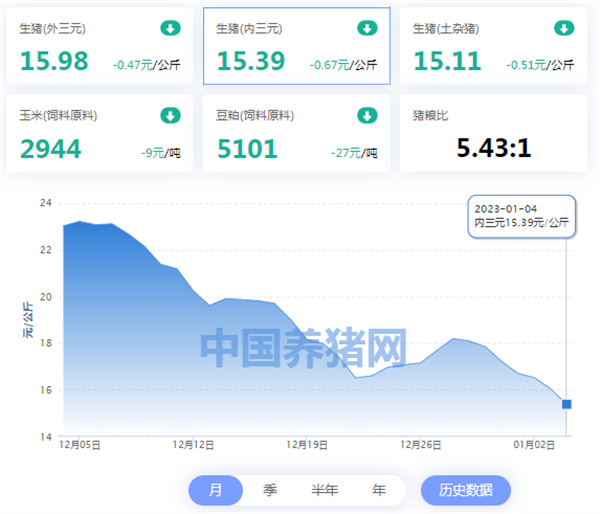600x514 pixels.
Task: Open the 历史数据 button
Action: pyautogui.click(x=466, y=490)
